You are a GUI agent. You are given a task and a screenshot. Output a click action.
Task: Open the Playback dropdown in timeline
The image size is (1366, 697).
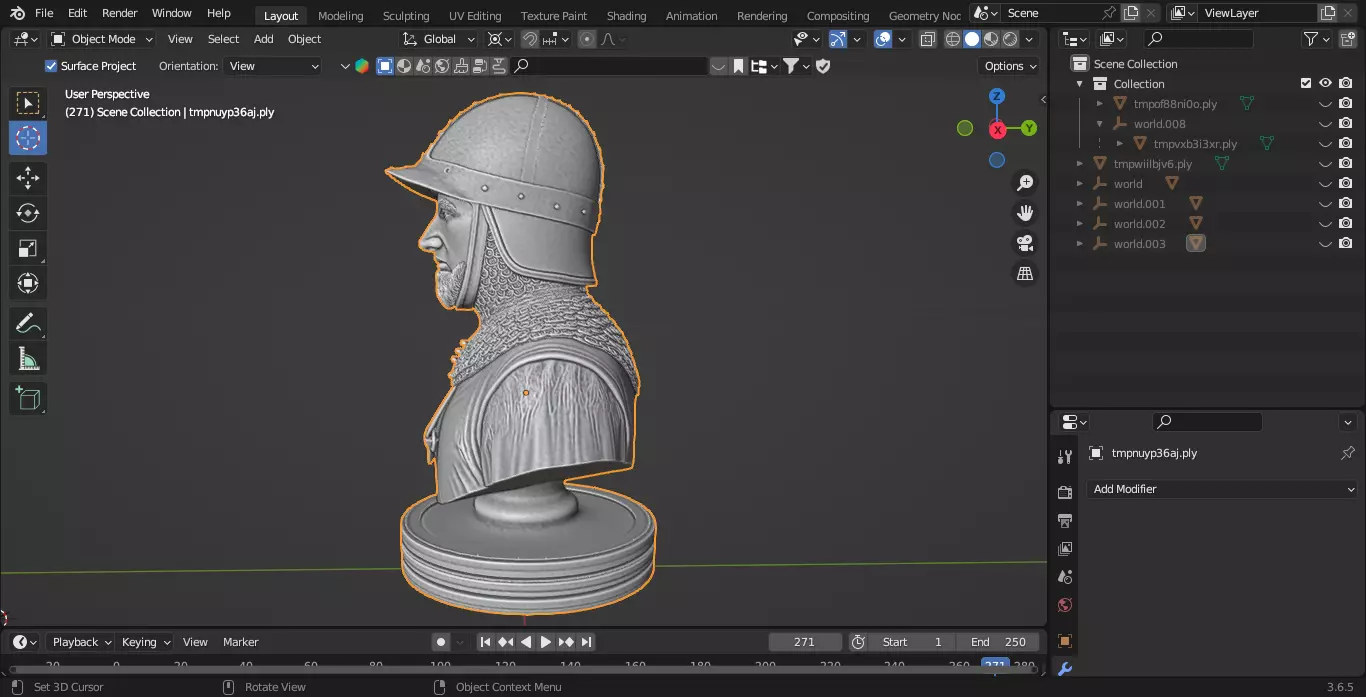pyautogui.click(x=82, y=642)
